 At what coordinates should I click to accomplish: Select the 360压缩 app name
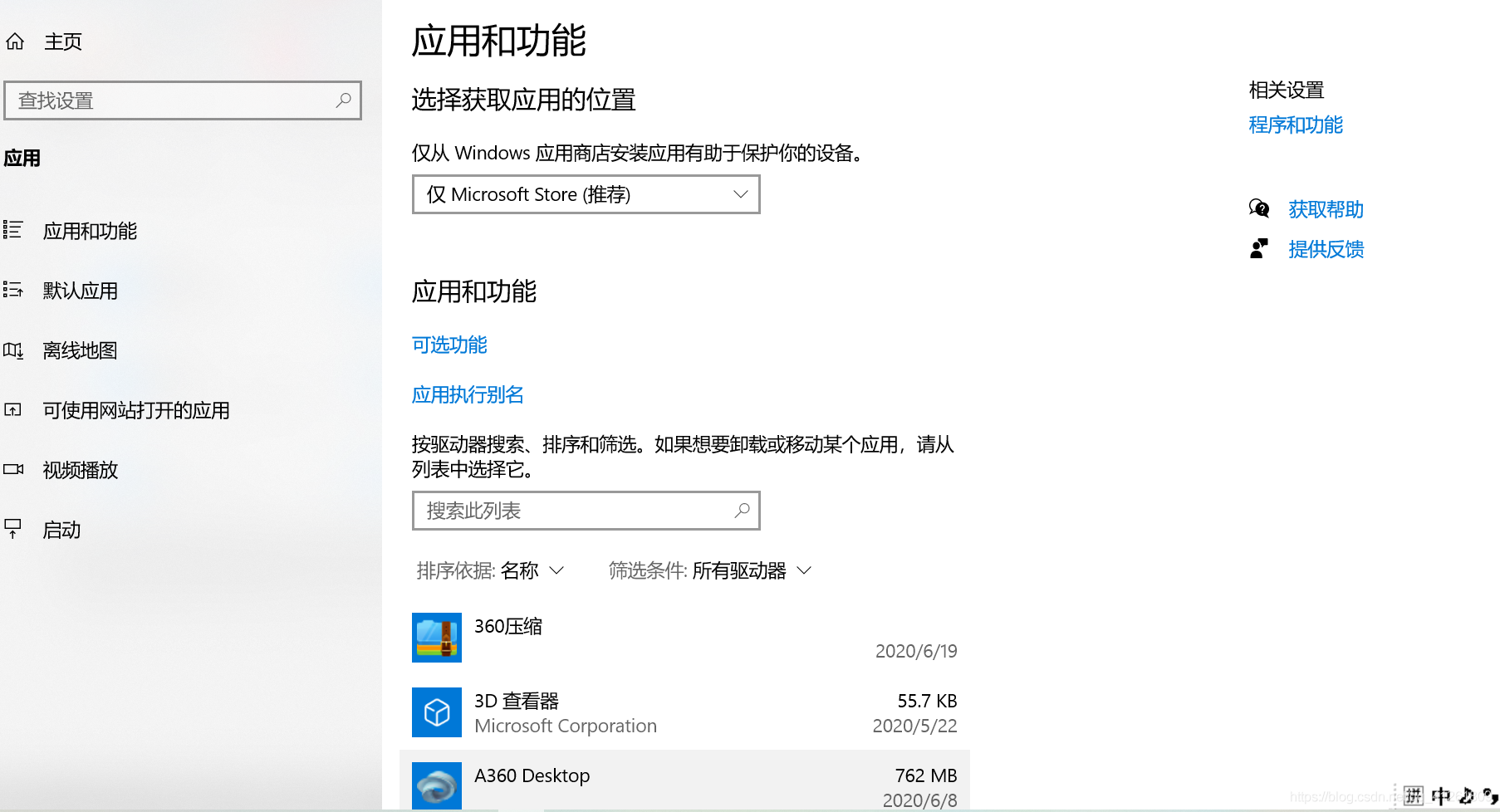(x=508, y=626)
